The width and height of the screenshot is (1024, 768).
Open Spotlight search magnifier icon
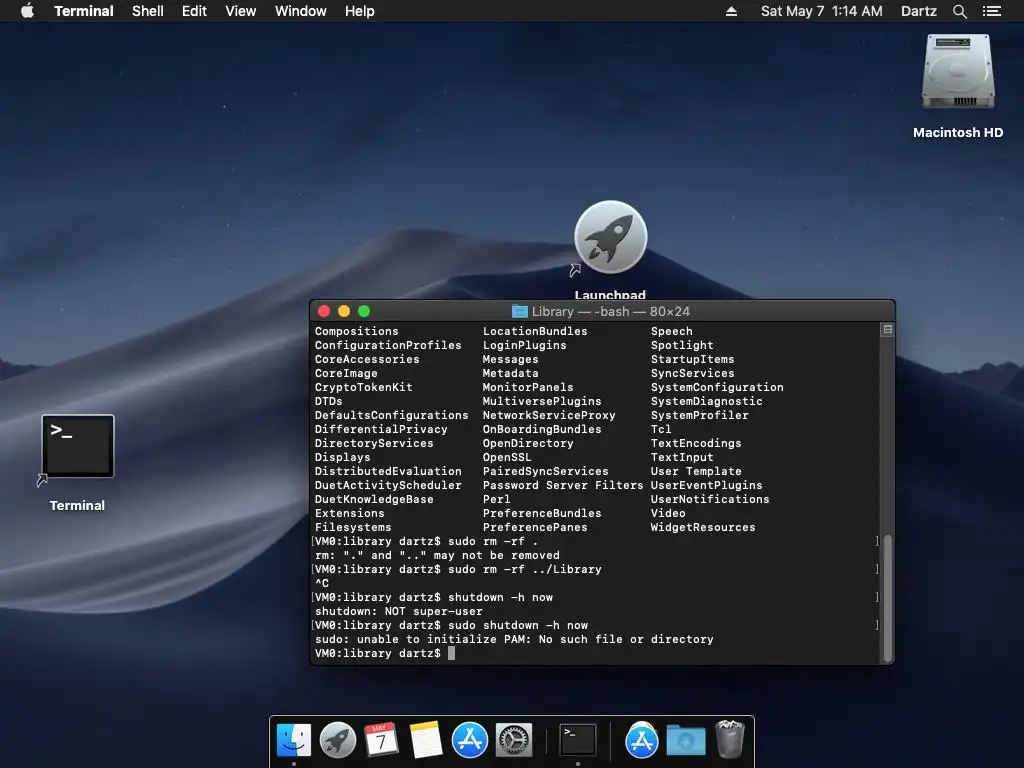click(959, 11)
